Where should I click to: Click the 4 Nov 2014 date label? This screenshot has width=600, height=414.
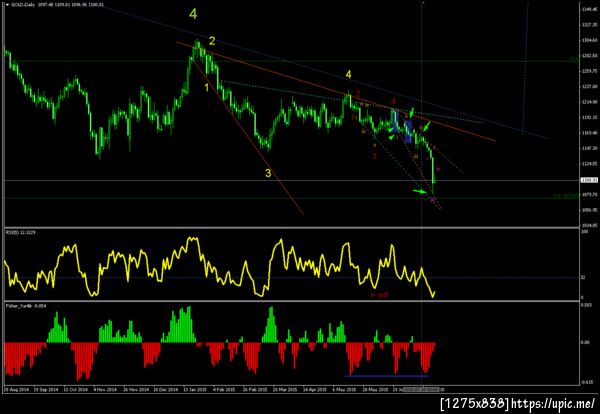pyautogui.click(x=105, y=390)
